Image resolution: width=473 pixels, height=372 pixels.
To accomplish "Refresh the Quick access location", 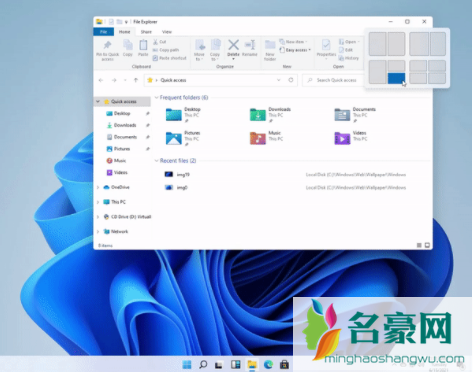I will tap(291, 80).
